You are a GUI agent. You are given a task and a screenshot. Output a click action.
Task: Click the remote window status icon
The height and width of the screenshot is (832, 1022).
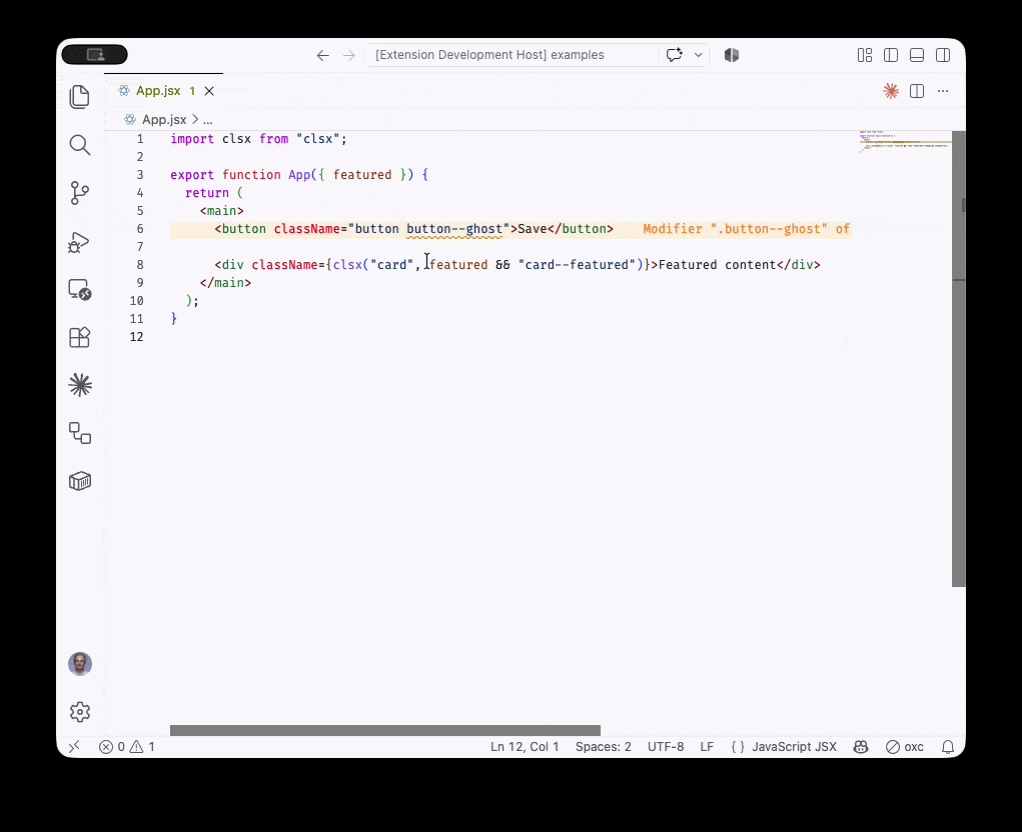74,747
